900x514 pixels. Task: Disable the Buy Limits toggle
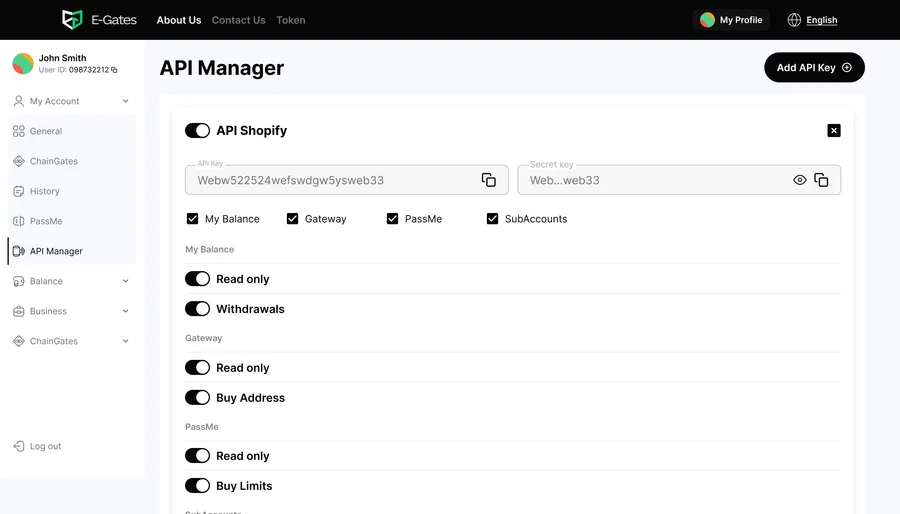tap(197, 486)
